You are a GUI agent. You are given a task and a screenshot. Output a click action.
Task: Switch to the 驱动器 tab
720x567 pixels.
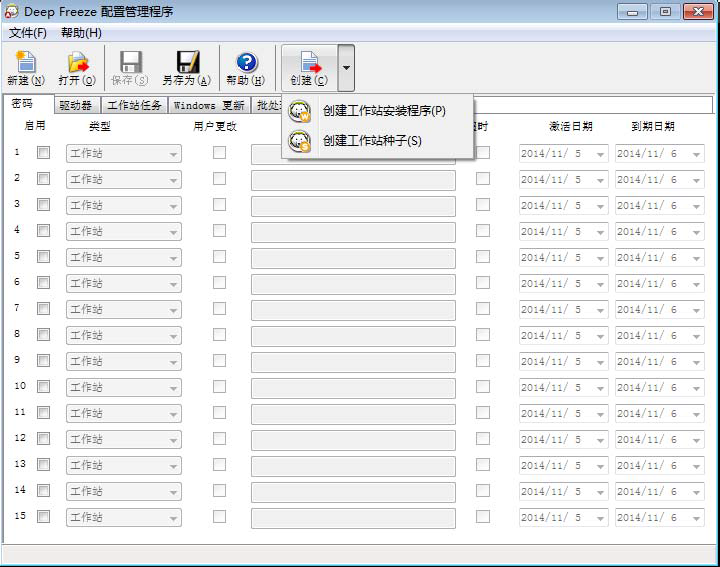tap(76, 106)
